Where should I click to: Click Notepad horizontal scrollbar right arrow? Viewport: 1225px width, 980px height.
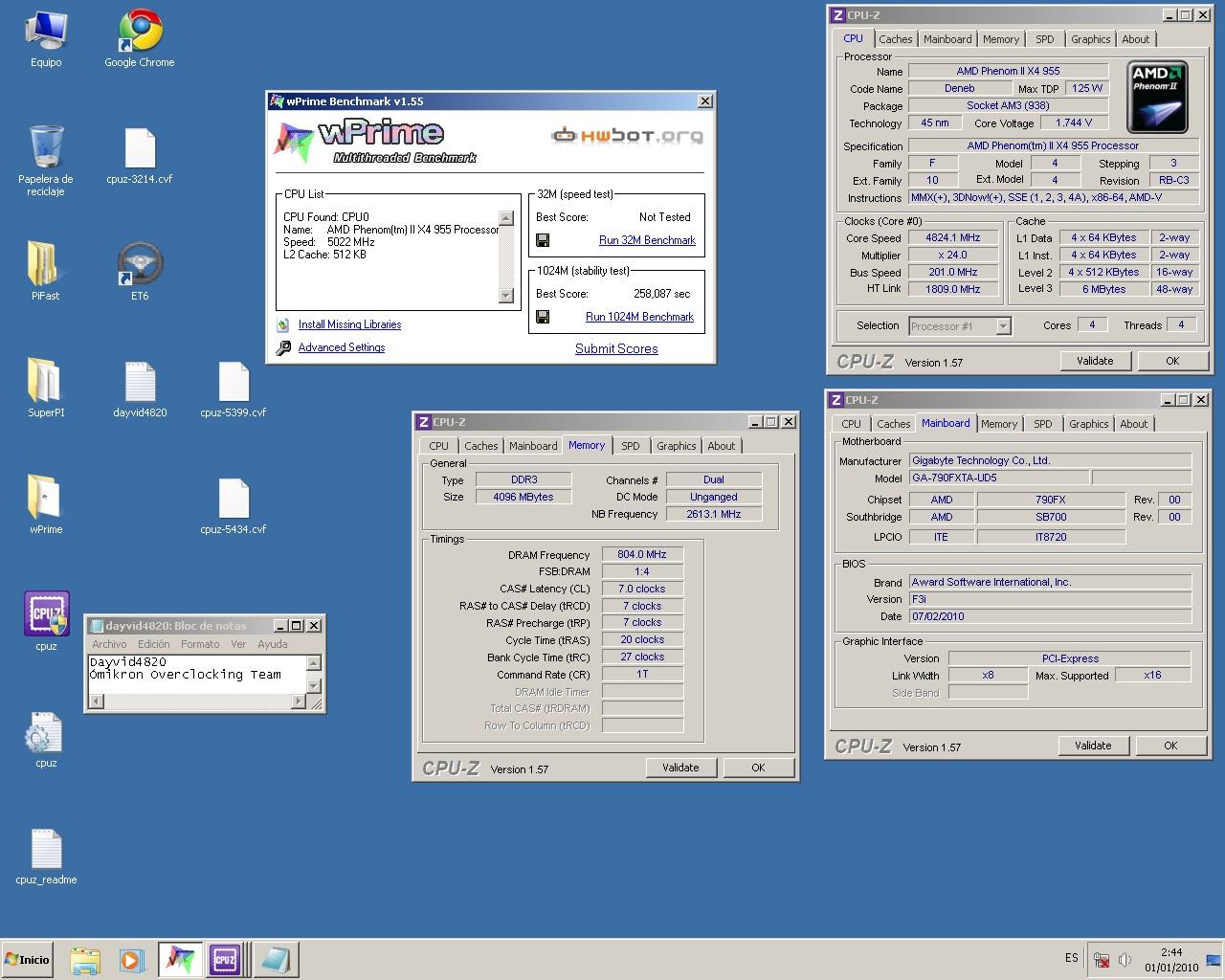[298, 702]
